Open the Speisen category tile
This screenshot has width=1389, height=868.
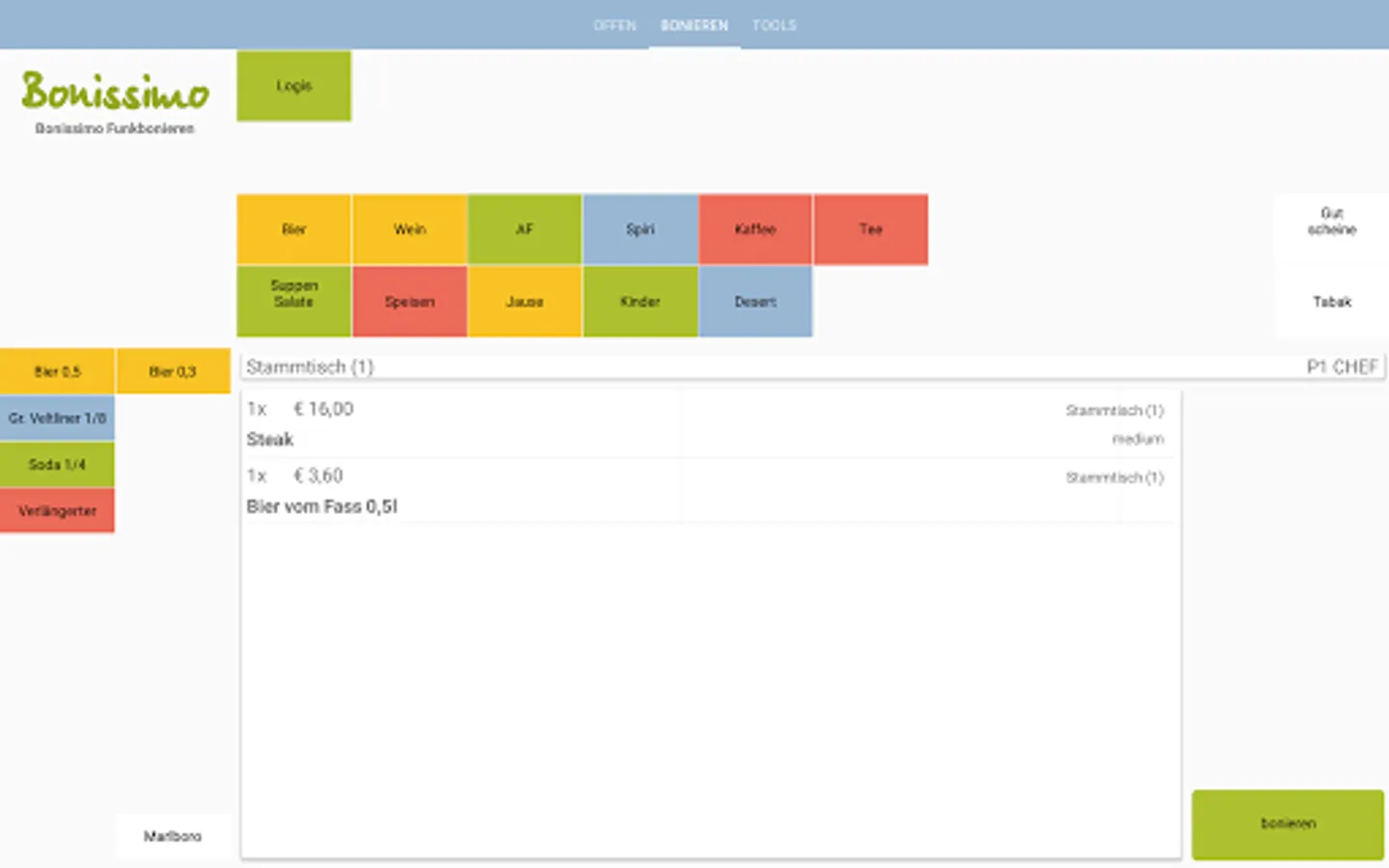[410, 302]
